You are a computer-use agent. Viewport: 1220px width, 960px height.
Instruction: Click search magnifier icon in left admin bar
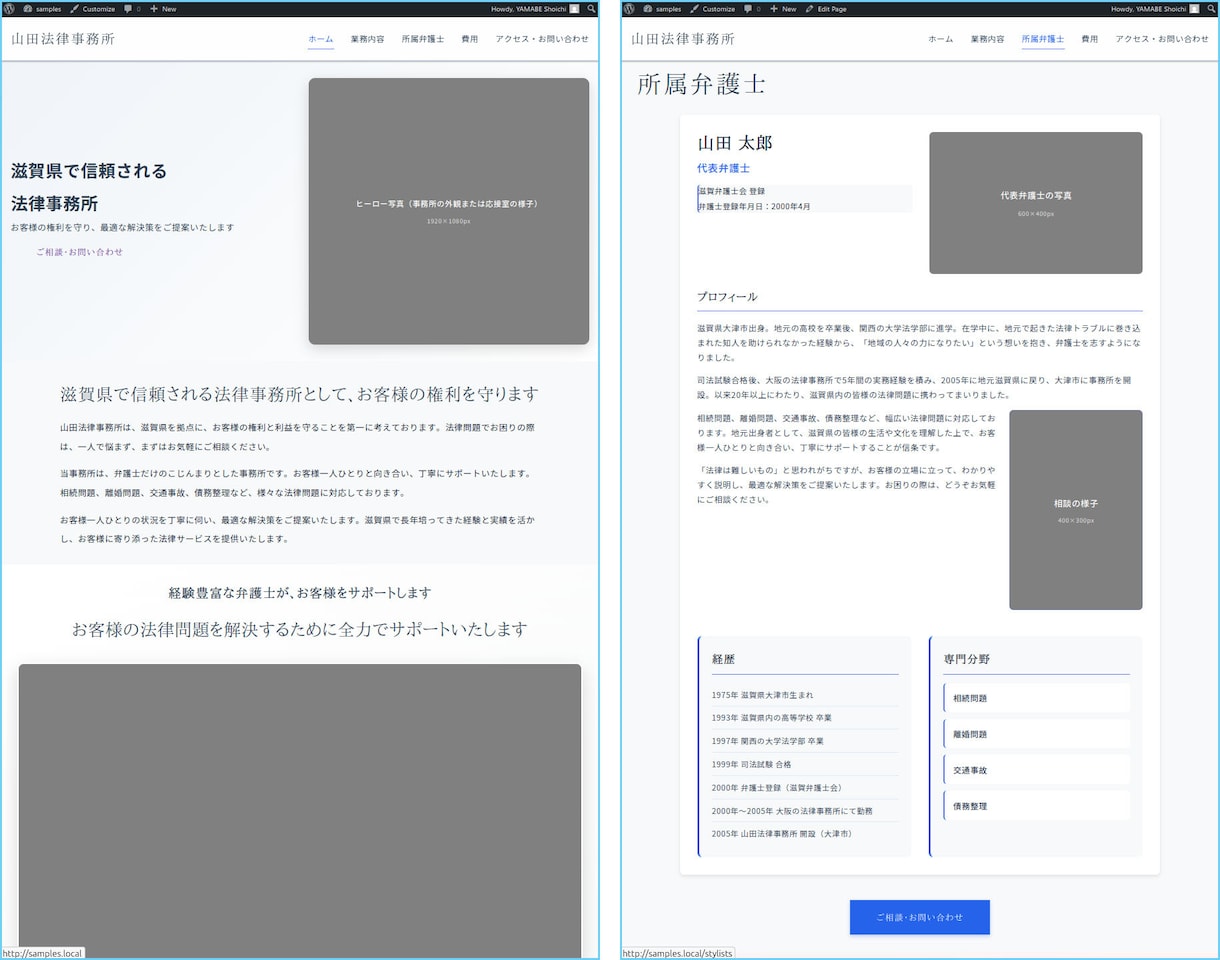(591, 8)
